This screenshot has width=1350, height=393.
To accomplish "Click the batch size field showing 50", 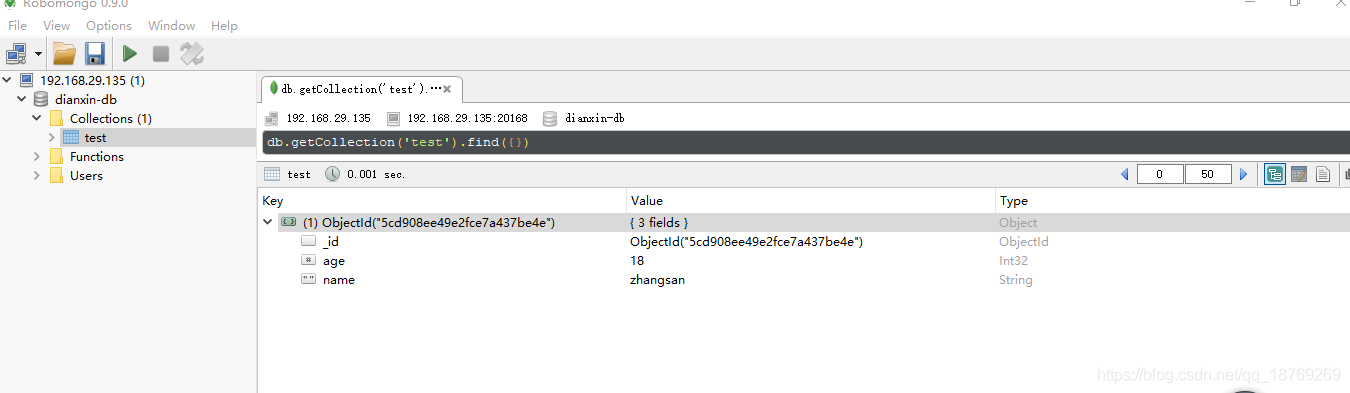I will (1208, 174).
